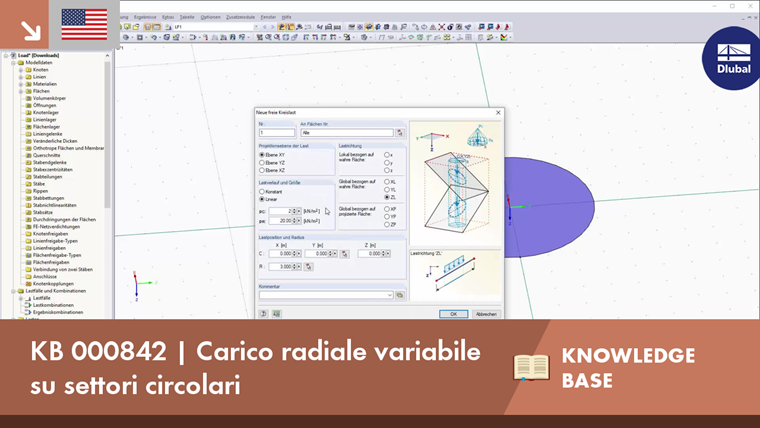Select Lastkombinationen in the navigator tree
This screenshot has width=760, height=428.
tap(53, 305)
